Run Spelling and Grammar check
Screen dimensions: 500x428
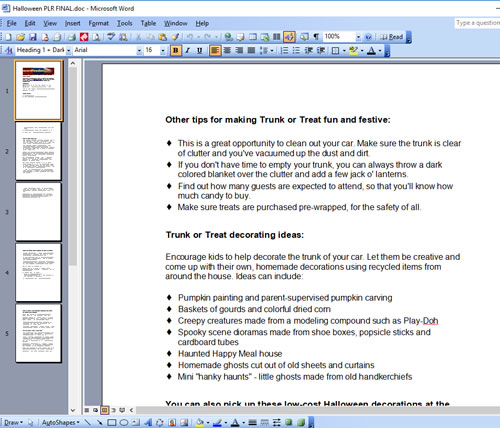tap(111, 37)
